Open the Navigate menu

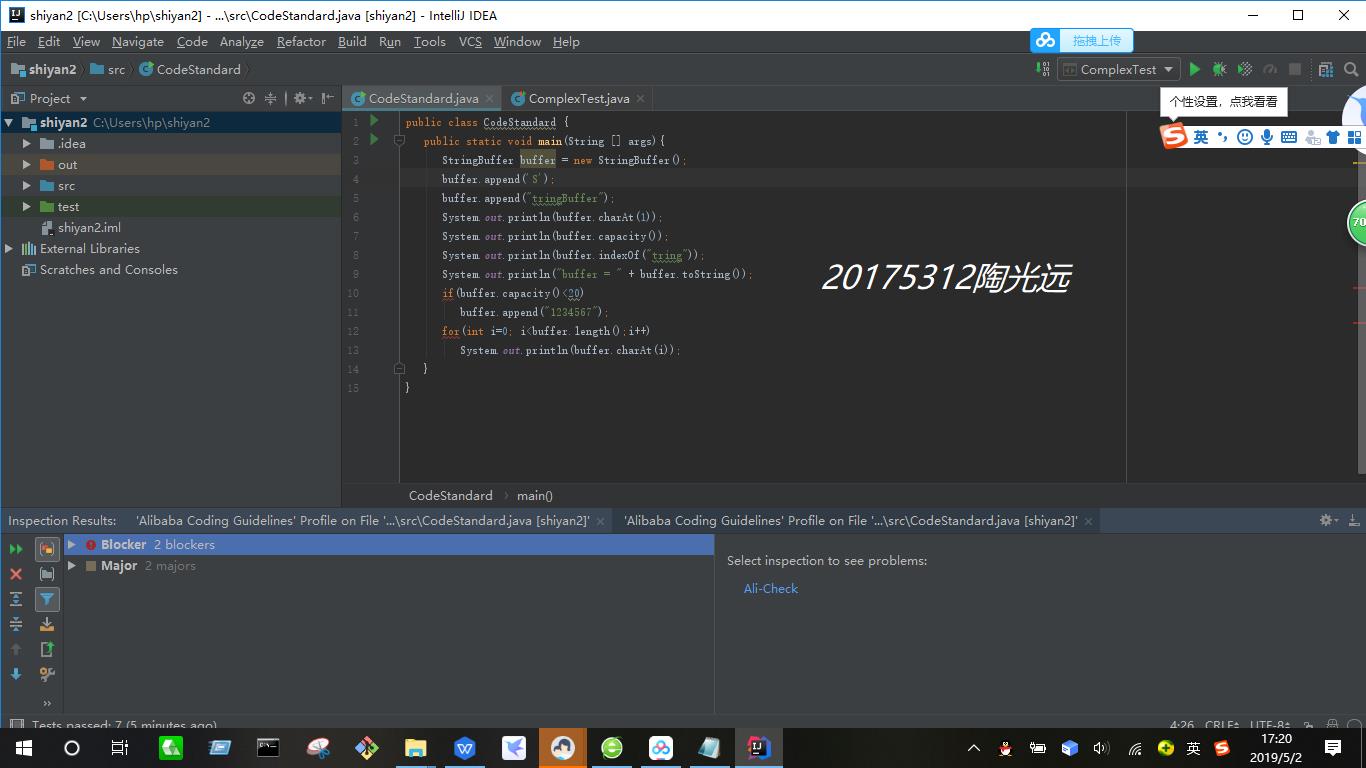click(138, 42)
